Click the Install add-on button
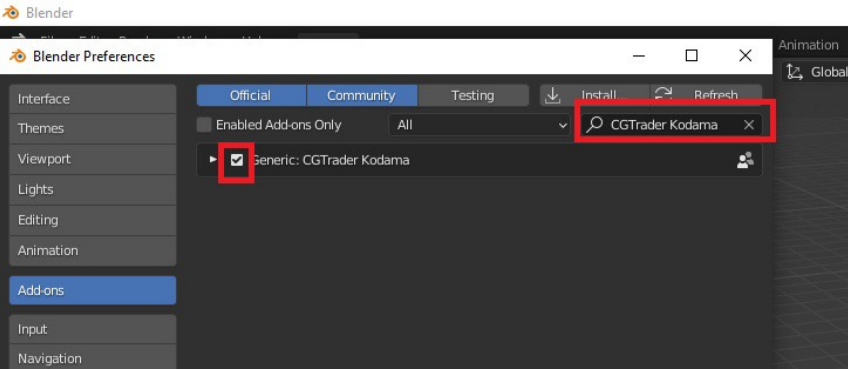Image resolution: width=848 pixels, height=369 pixels. [594, 96]
